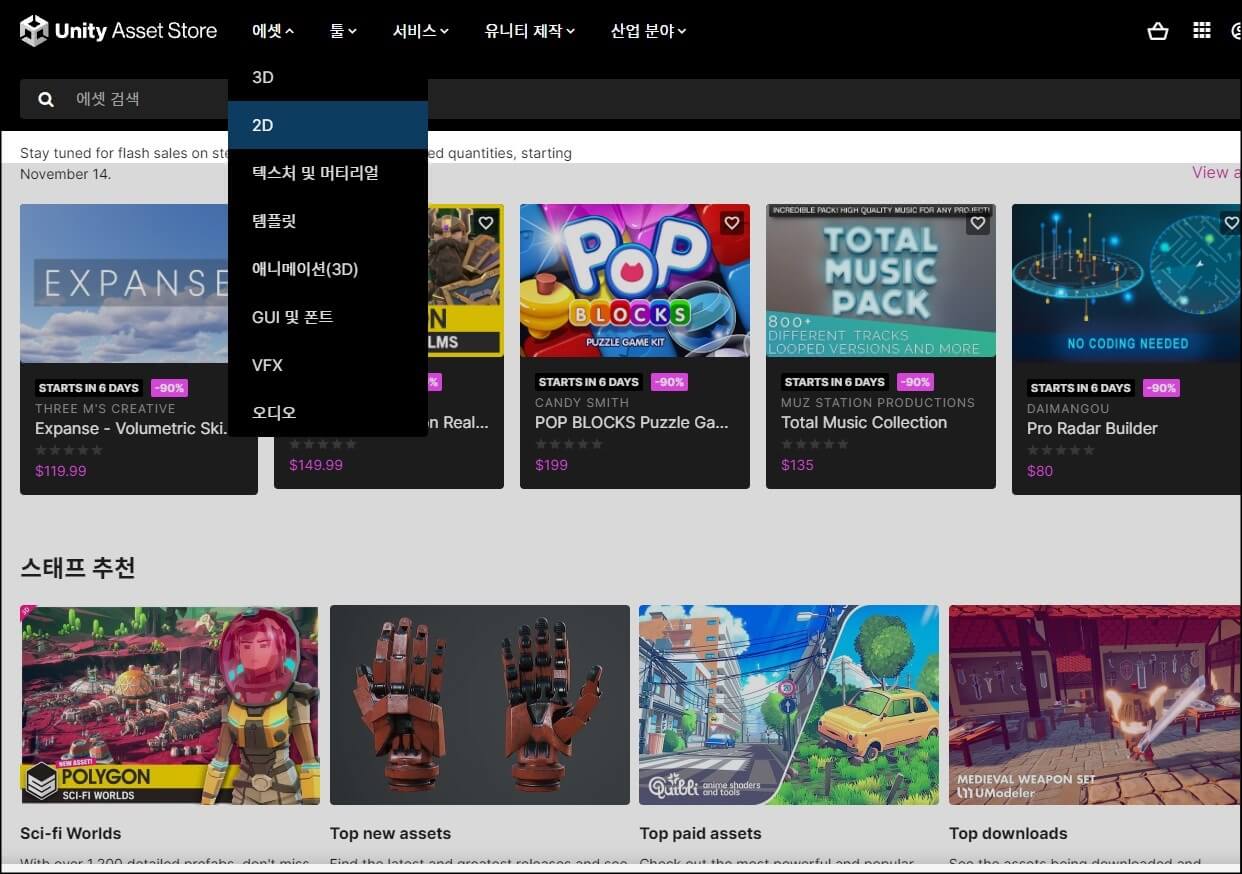The height and width of the screenshot is (874, 1242).
Task: Expand the 유니티 제작 dropdown menu
Action: pos(530,31)
